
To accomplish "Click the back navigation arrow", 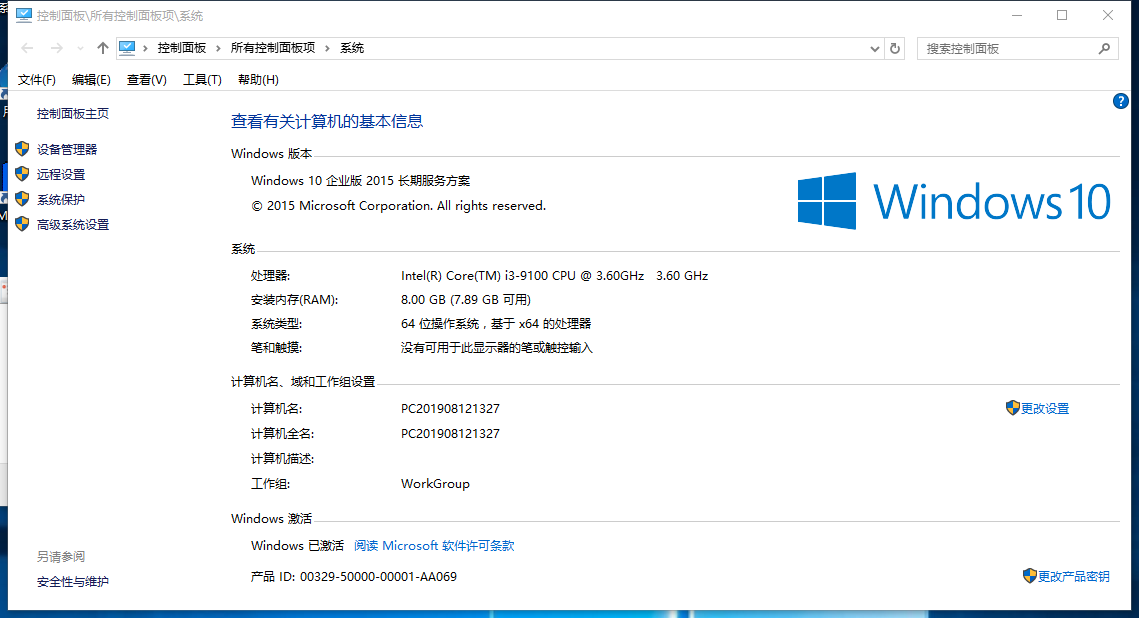I will 28,49.
